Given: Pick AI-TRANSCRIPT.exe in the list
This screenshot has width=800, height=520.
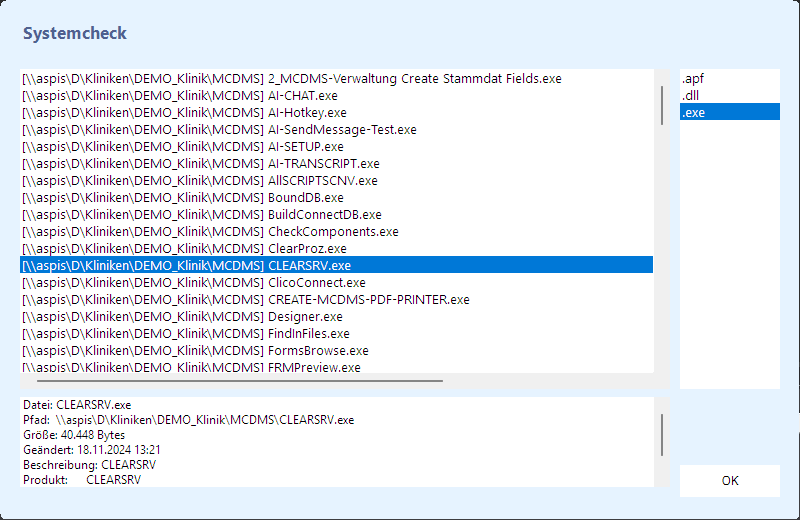Looking at the screenshot, I should [x=200, y=163].
